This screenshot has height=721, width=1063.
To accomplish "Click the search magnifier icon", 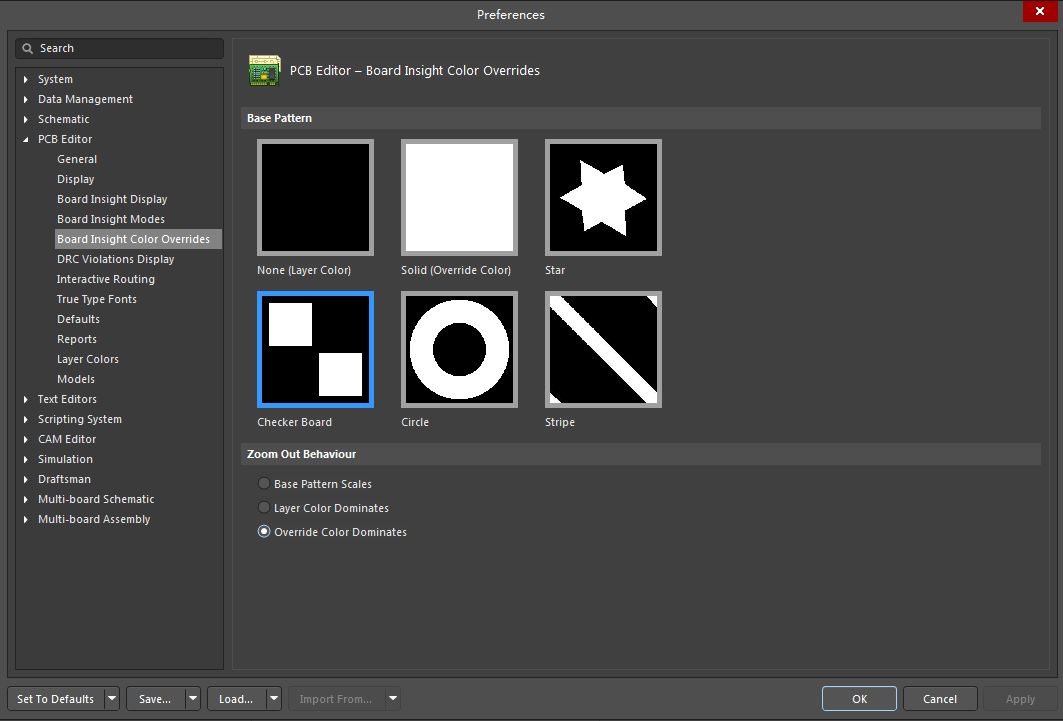I will tap(27, 48).
